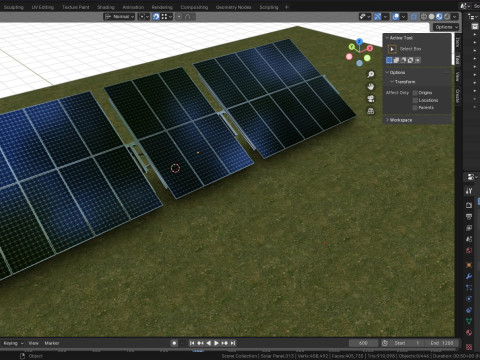Choose the invert selection mode
480x360 pixels.
410,60
